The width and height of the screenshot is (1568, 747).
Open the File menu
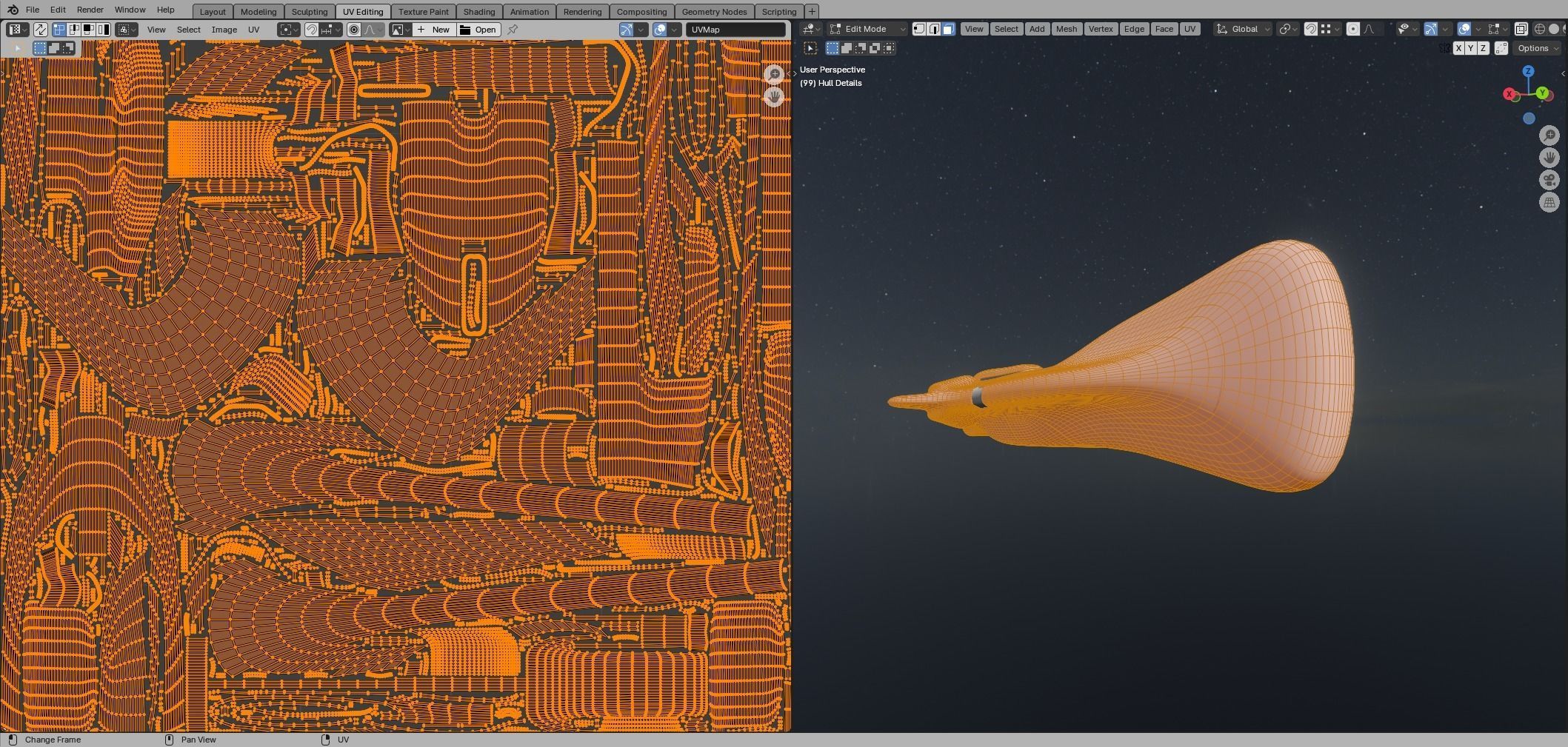[x=33, y=10]
